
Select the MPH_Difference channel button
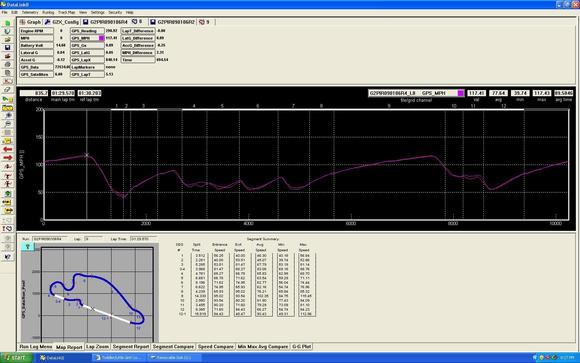138,53
